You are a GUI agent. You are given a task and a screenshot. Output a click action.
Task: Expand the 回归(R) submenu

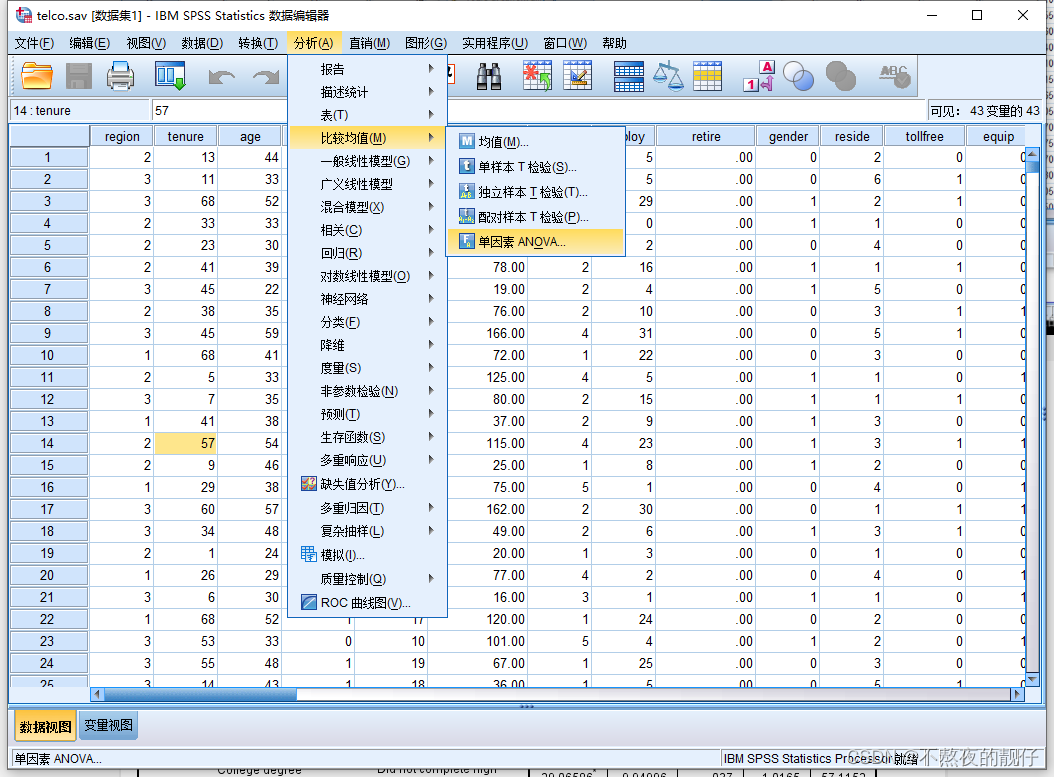367,253
